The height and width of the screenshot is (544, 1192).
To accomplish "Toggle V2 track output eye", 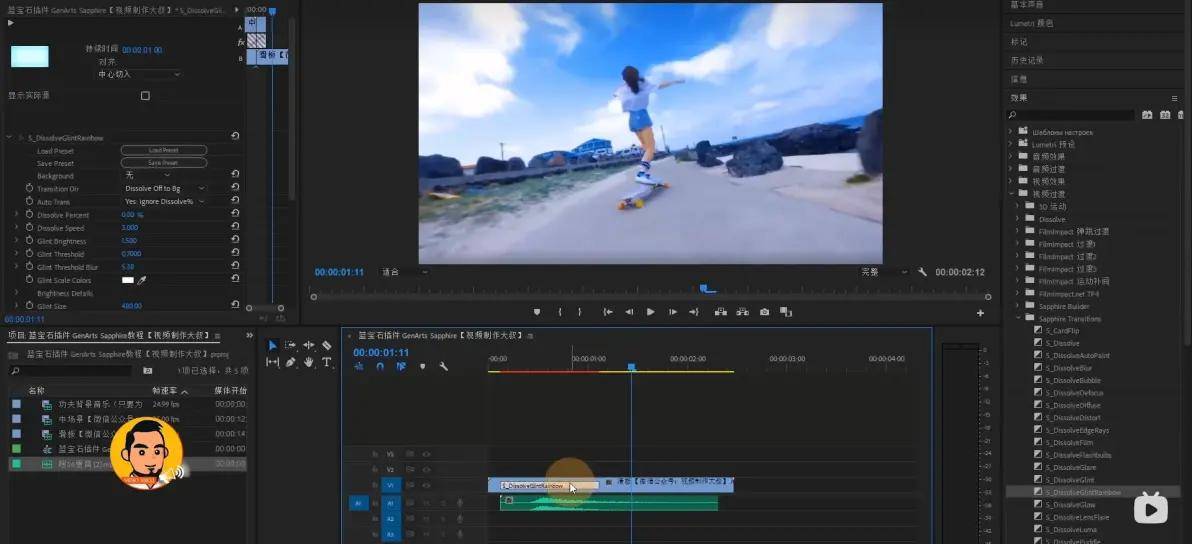I will click(426, 470).
